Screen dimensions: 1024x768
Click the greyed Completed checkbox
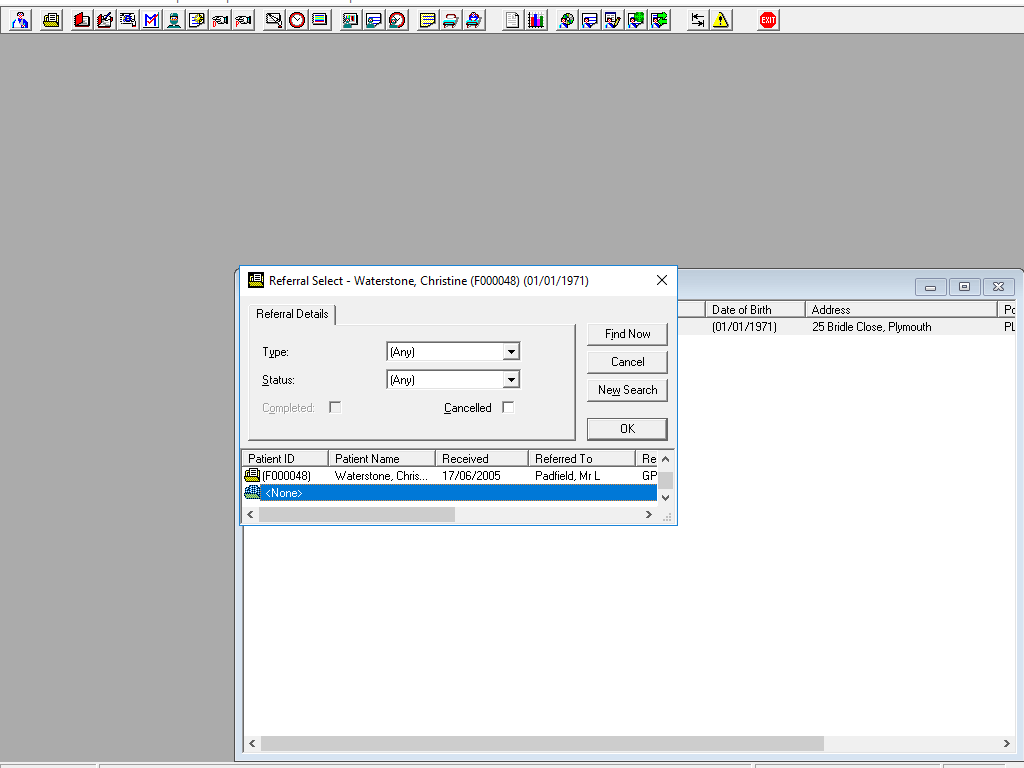point(335,408)
